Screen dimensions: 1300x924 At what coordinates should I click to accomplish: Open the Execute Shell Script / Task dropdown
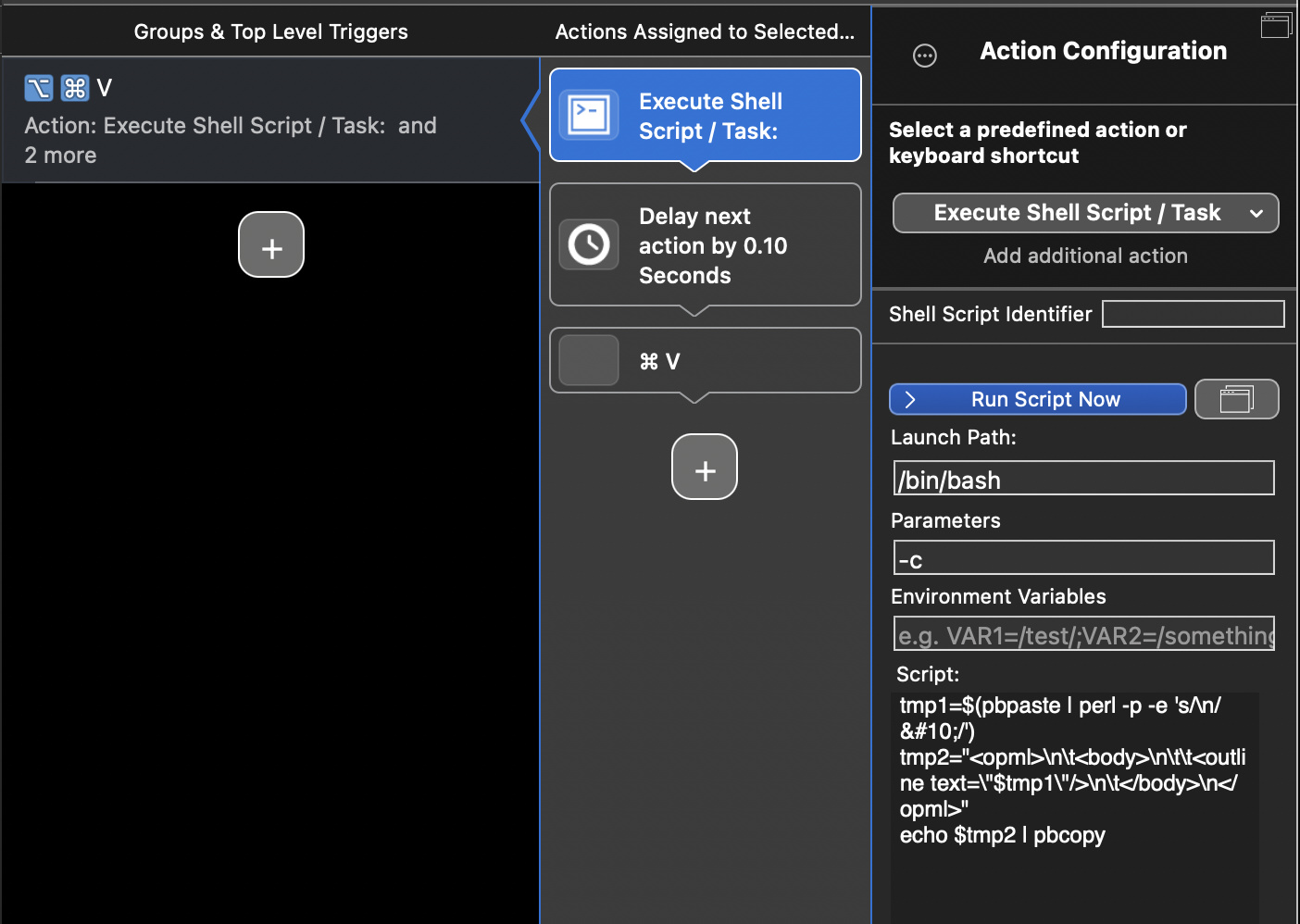tap(1085, 213)
